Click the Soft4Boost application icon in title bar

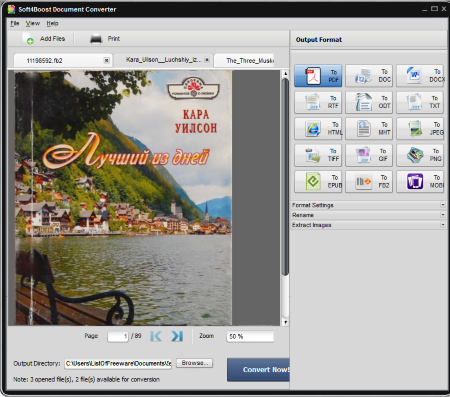pos(11,9)
